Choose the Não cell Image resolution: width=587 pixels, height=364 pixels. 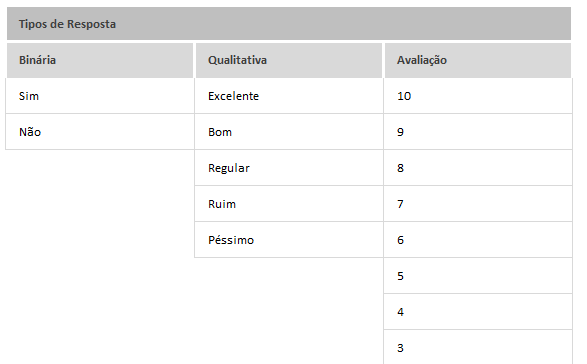[100, 132]
